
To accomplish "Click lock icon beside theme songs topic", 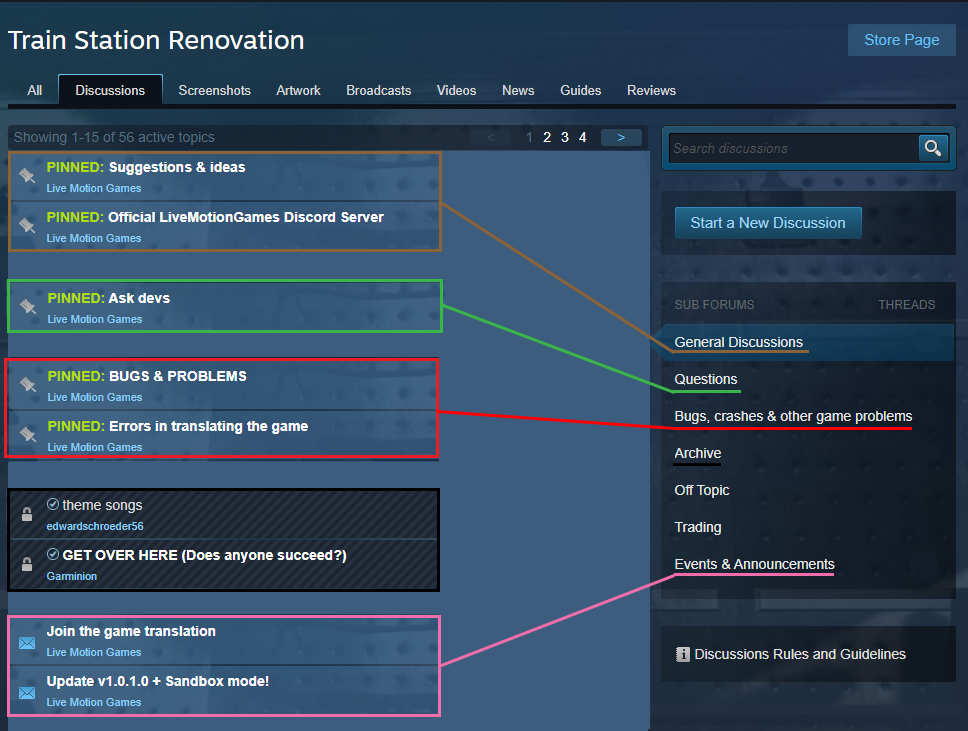I will (x=27, y=514).
